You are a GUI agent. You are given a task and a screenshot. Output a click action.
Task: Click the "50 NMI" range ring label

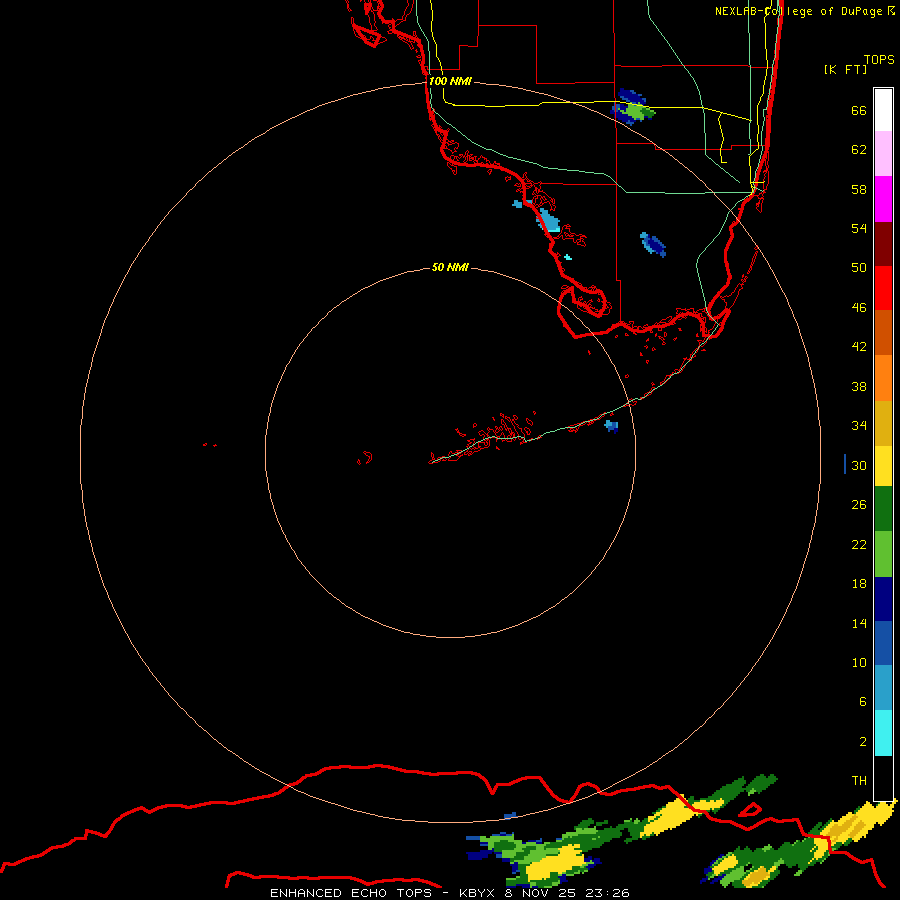(x=450, y=267)
